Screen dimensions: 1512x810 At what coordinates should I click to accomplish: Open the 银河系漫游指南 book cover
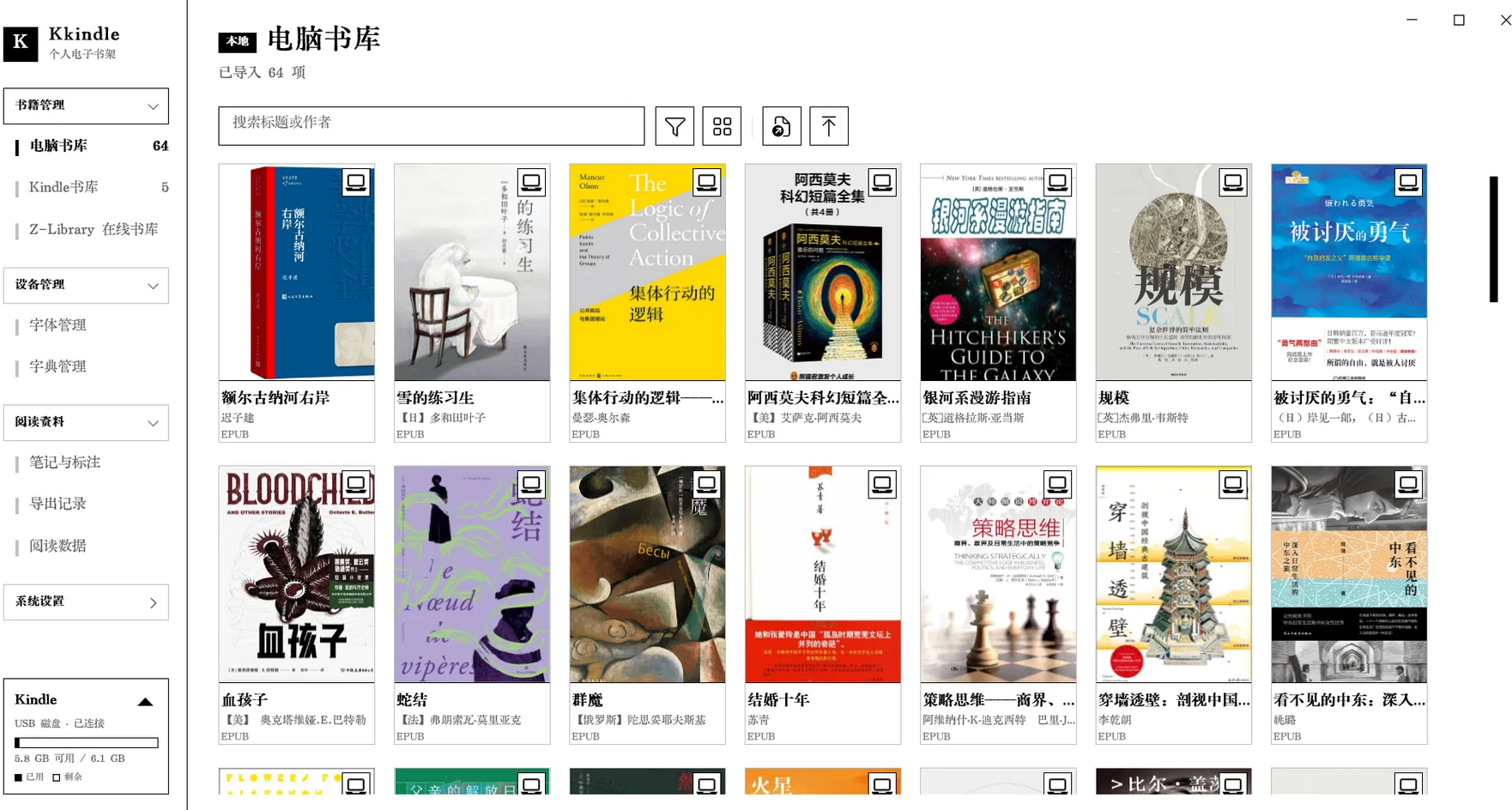998,273
